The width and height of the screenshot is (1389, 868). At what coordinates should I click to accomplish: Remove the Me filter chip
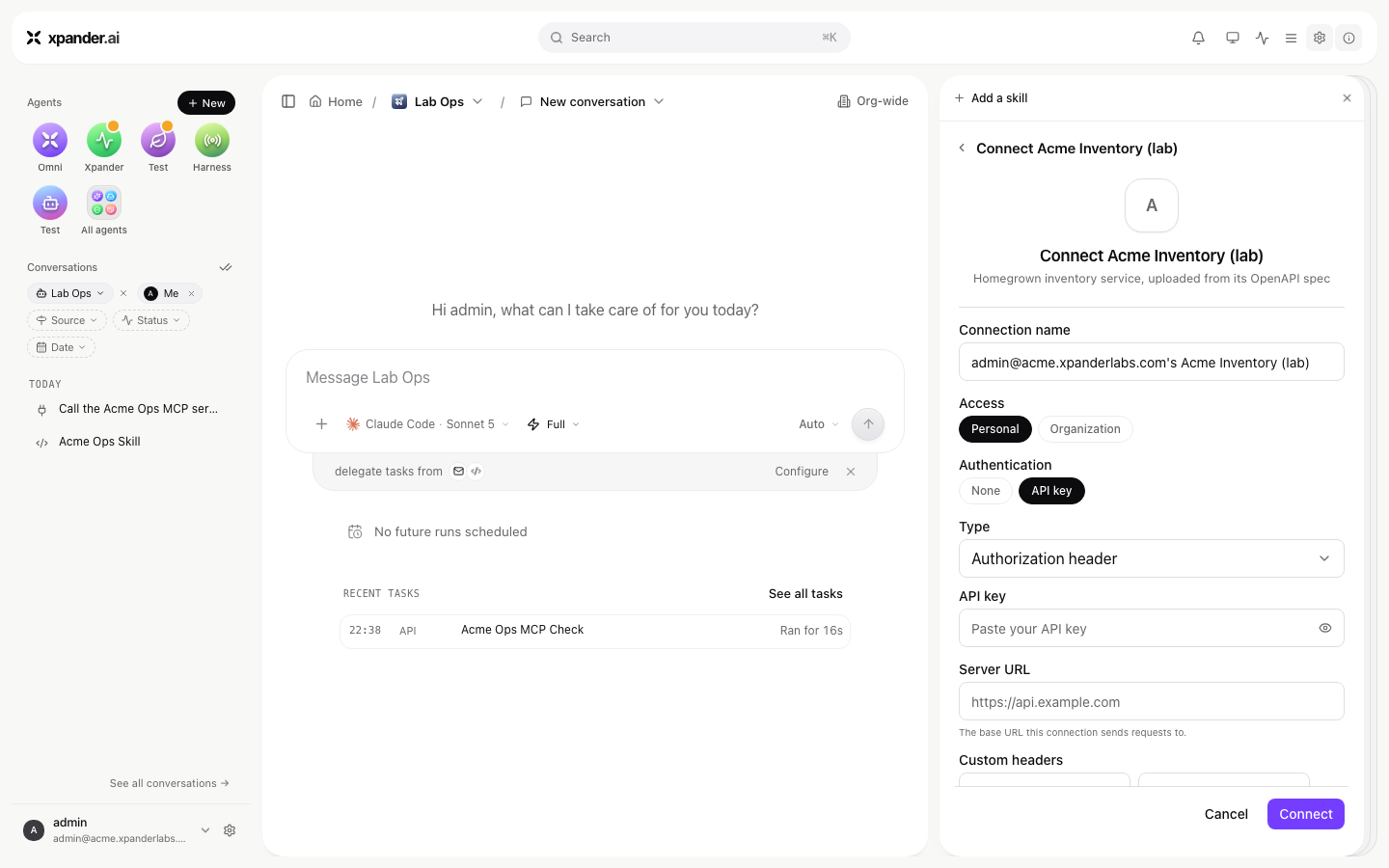coord(191,293)
